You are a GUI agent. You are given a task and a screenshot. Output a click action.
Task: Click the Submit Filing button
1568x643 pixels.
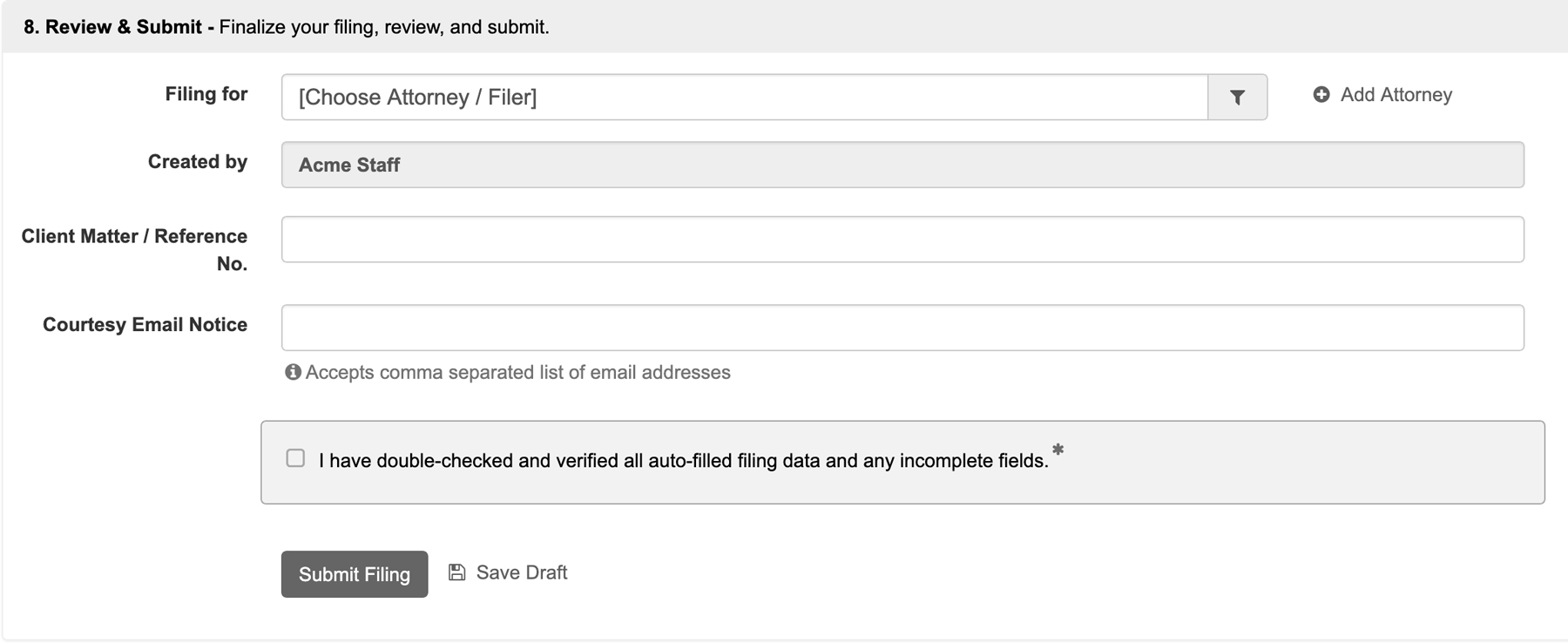(x=355, y=574)
